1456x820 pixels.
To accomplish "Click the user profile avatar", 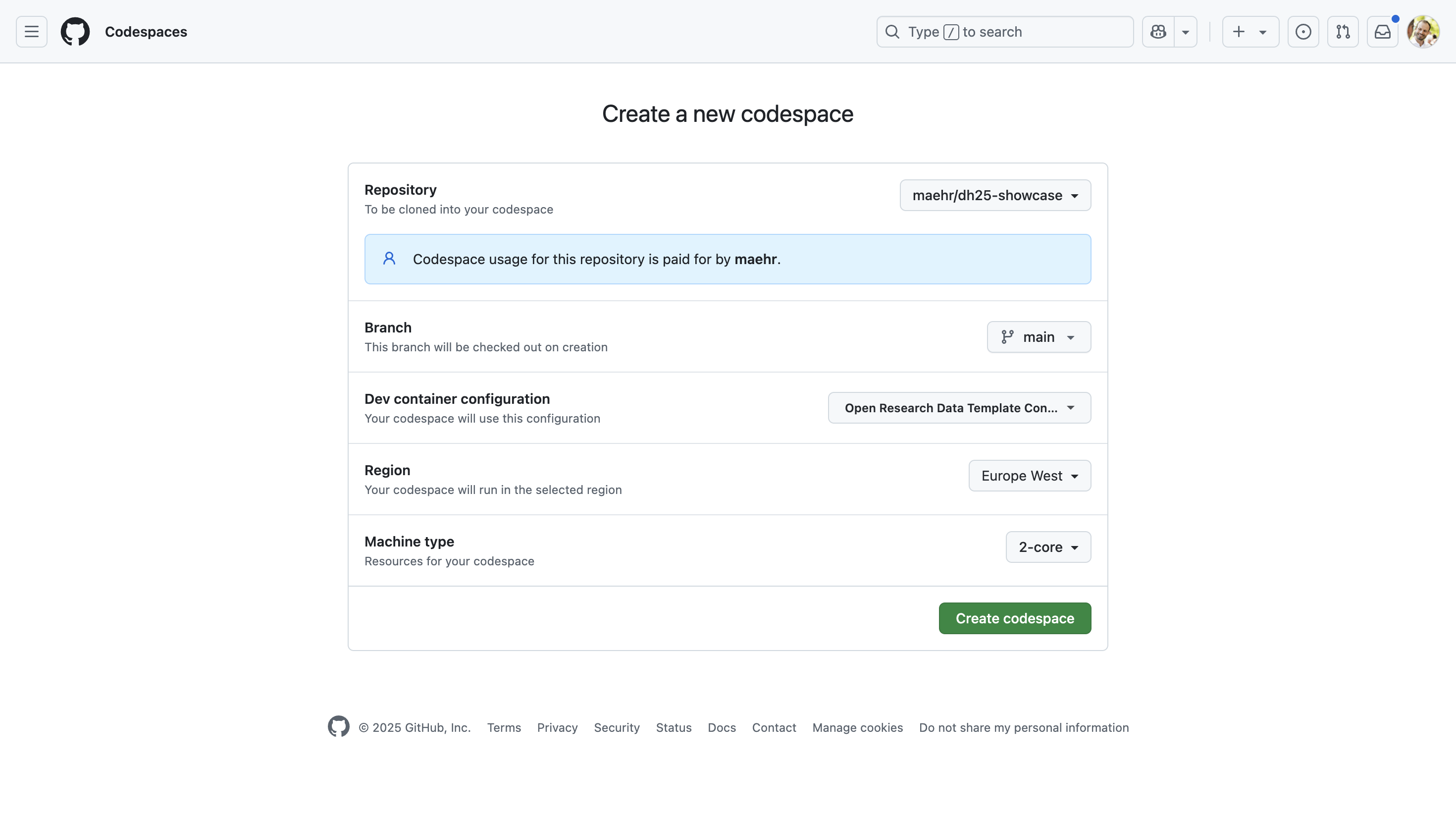I will coord(1423,32).
